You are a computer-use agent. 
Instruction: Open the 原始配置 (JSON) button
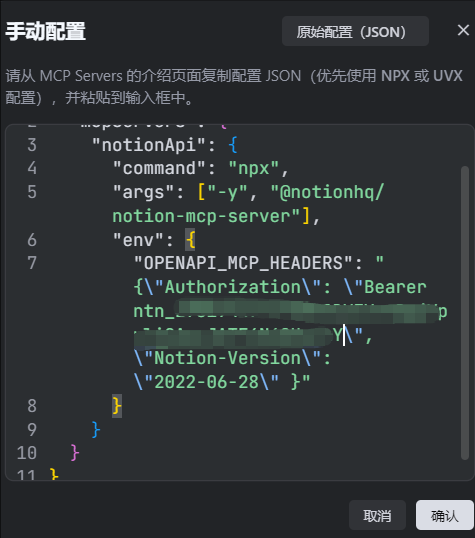point(355,31)
